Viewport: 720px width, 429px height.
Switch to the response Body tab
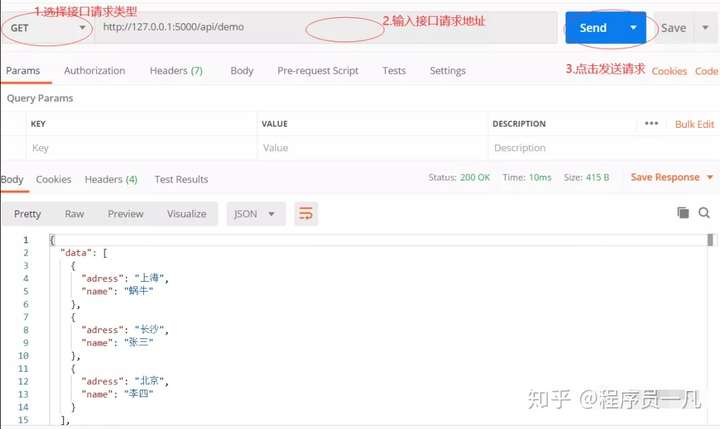12,180
